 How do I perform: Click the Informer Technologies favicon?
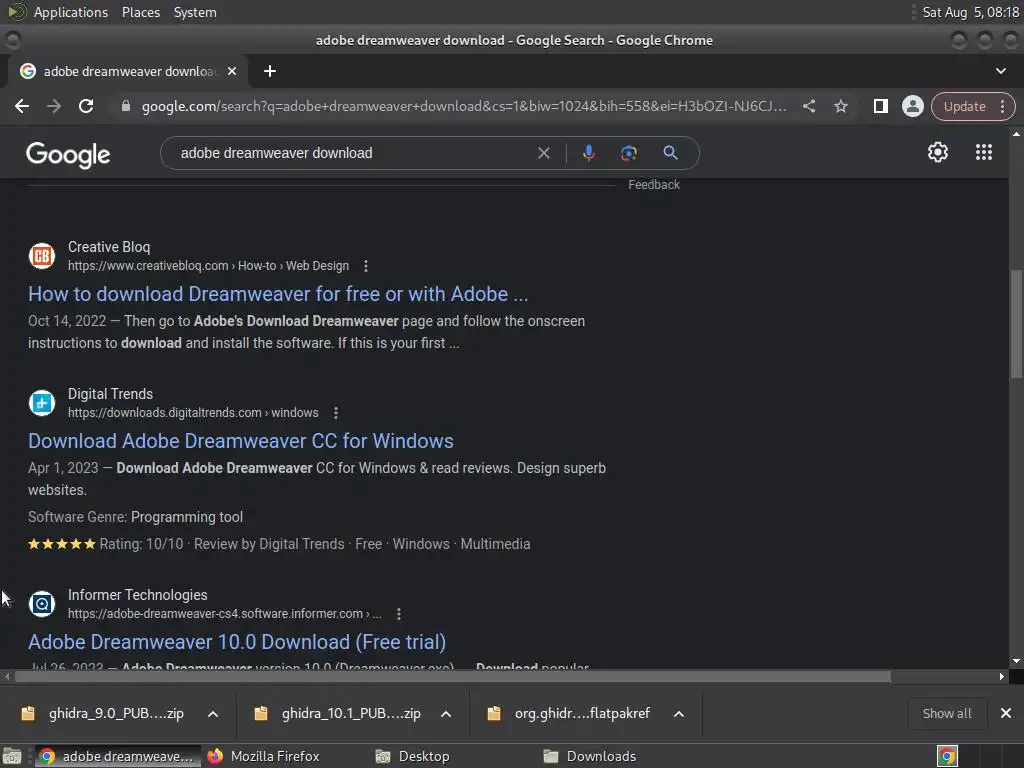coord(42,604)
